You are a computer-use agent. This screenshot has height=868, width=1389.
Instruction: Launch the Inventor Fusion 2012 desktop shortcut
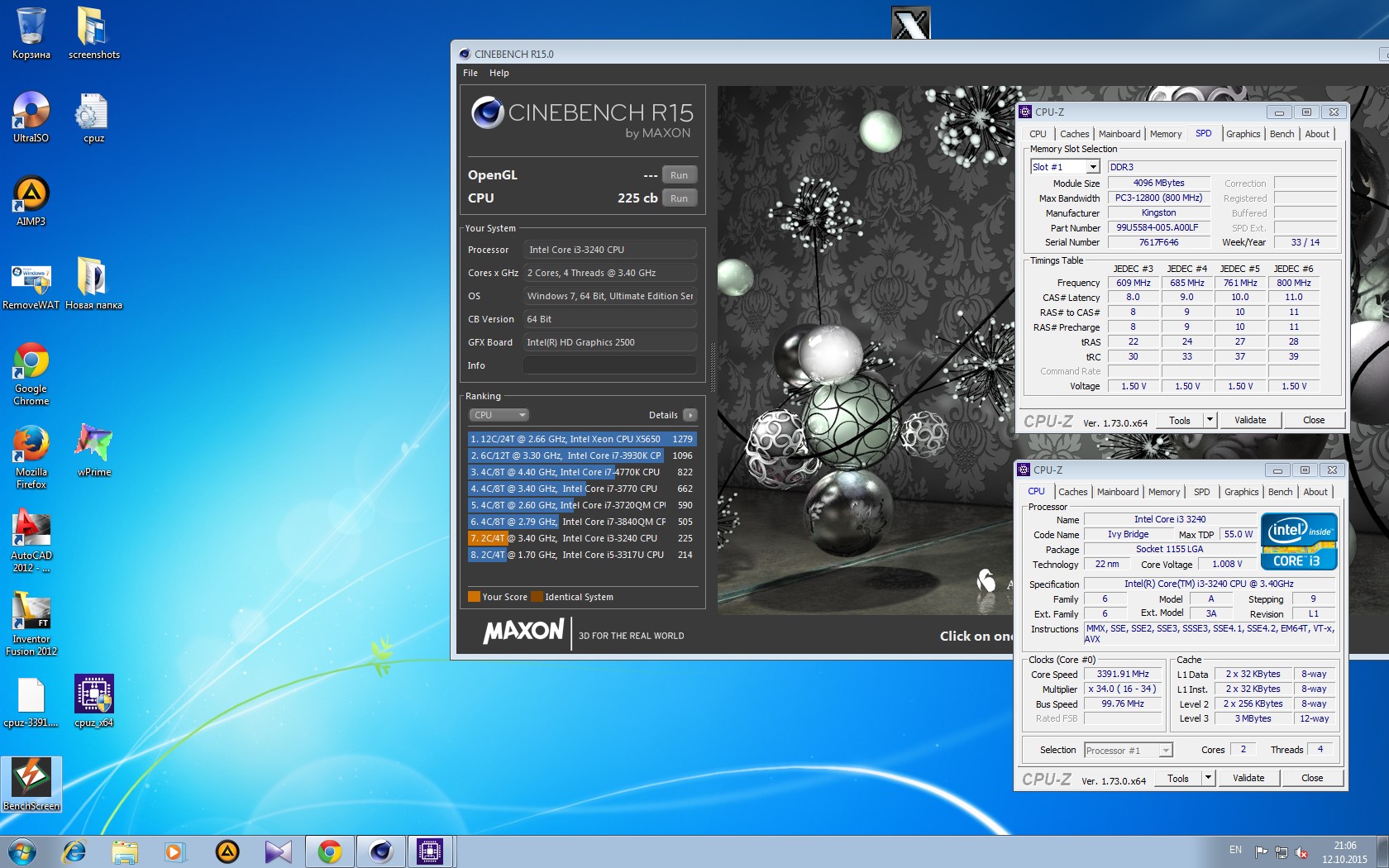point(31,624)
